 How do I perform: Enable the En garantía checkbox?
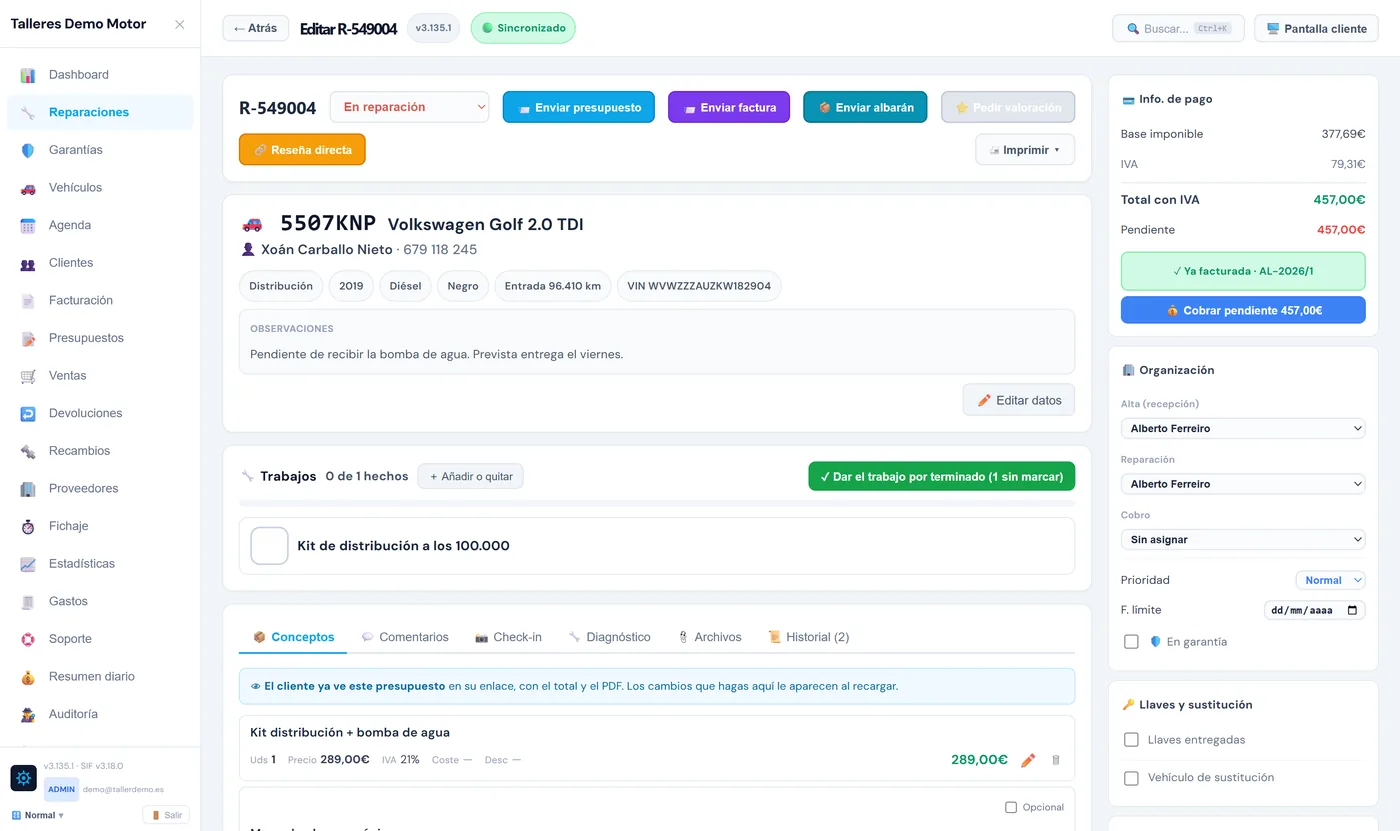(1131, 642)
